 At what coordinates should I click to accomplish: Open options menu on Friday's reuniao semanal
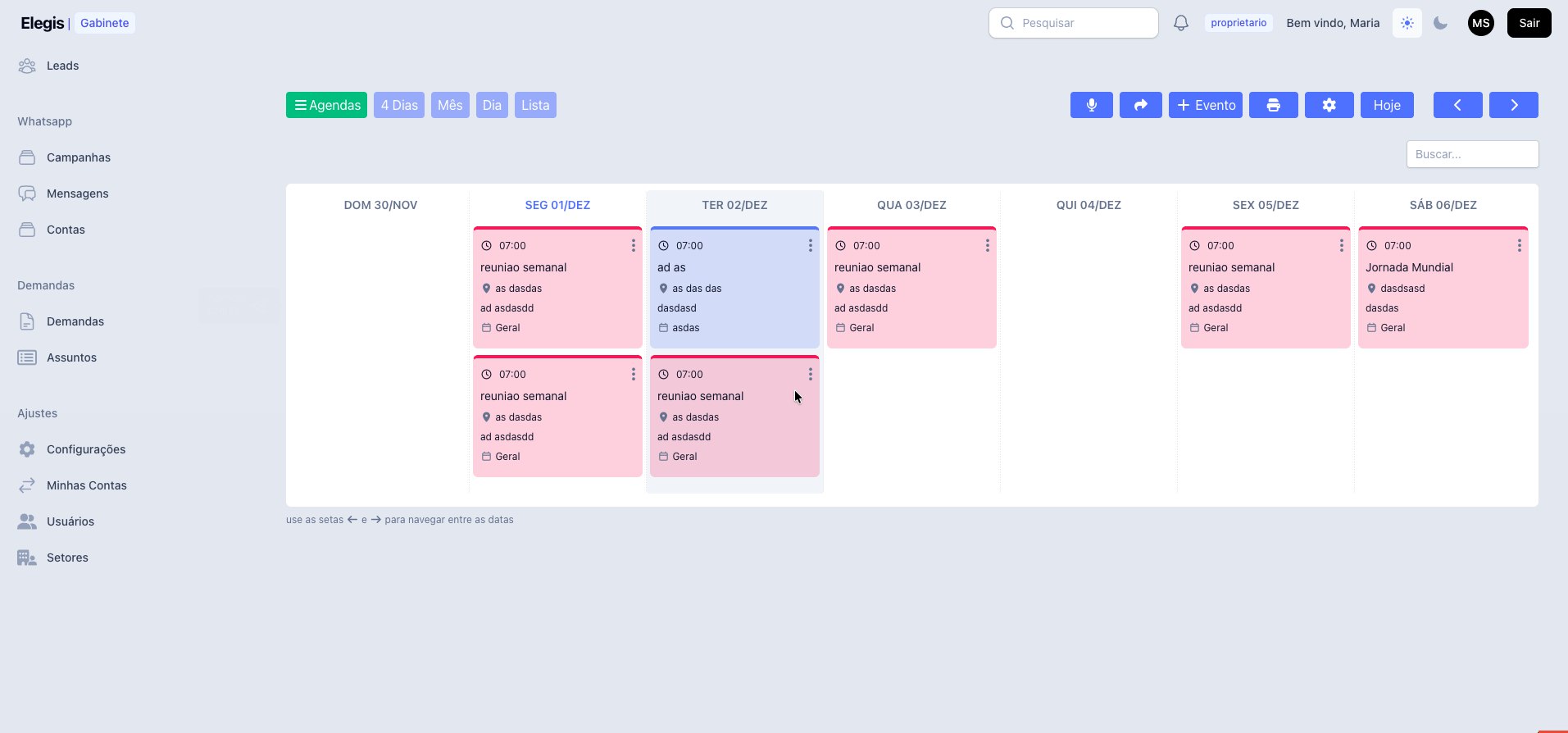(x=1341, y=245)
